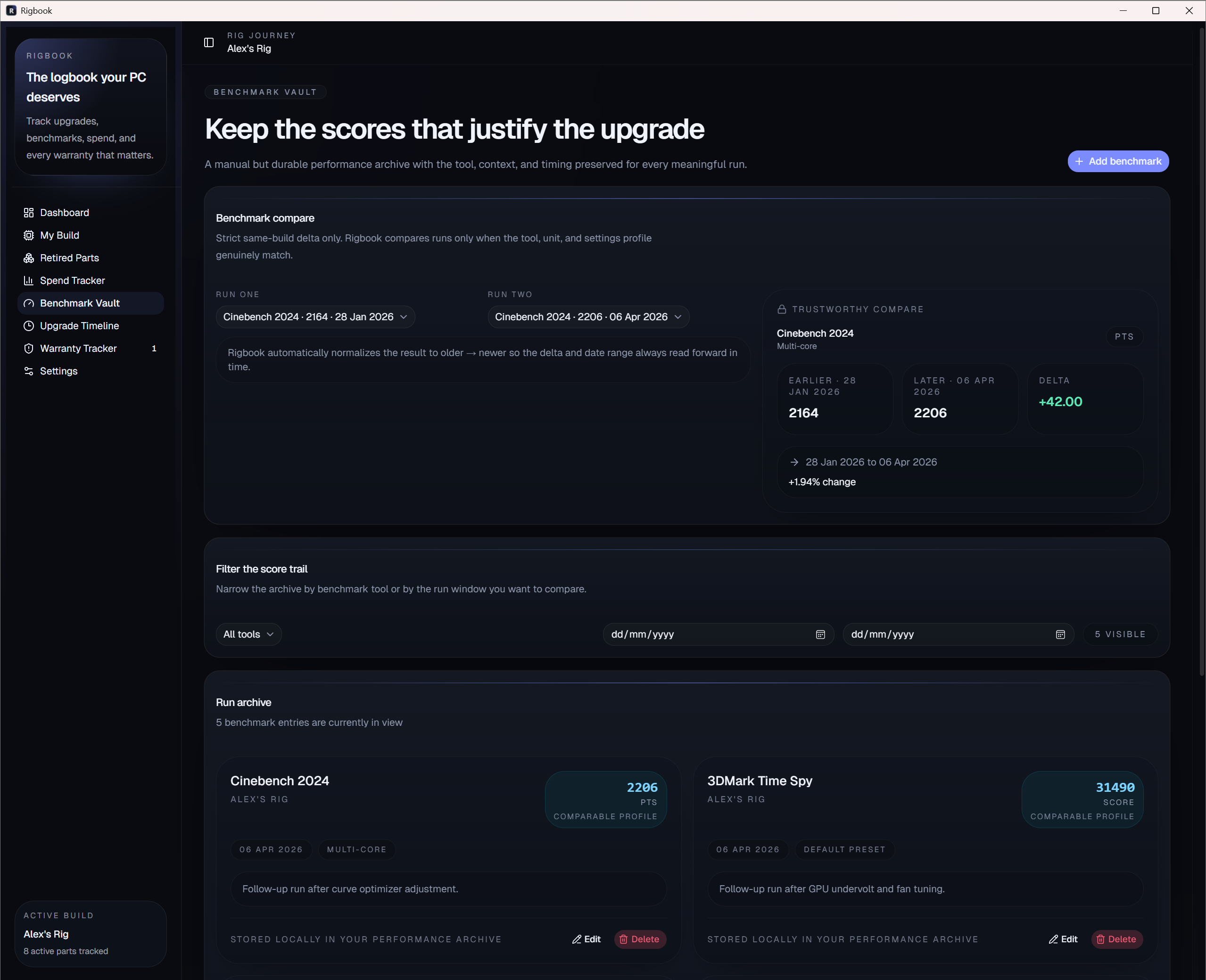Click the Upgrade Timeline clock icon
This screenshot has width=1206, height=980.
[x=29, y=326]
